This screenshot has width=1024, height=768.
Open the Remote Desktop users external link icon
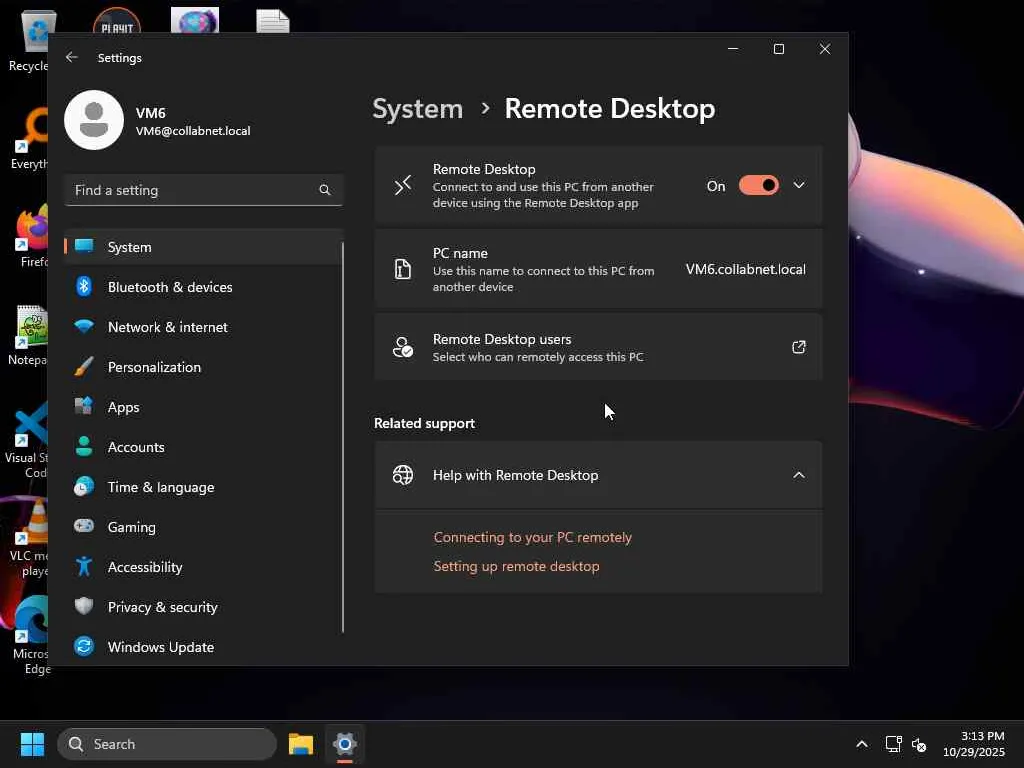pos(798,347)
